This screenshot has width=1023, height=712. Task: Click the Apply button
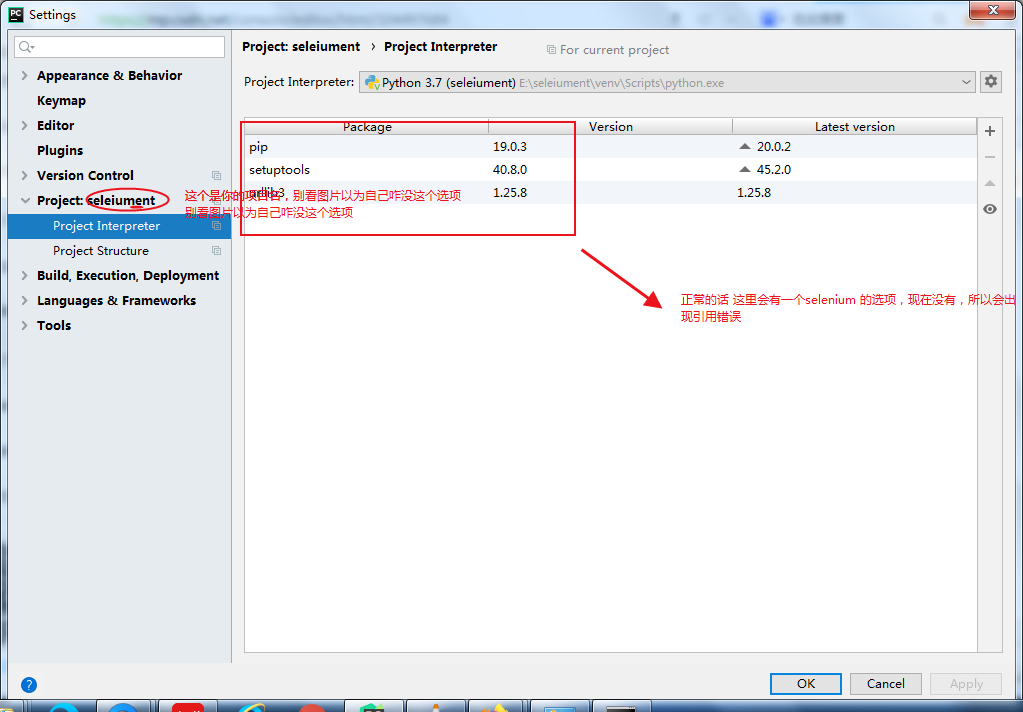[966, 683]
